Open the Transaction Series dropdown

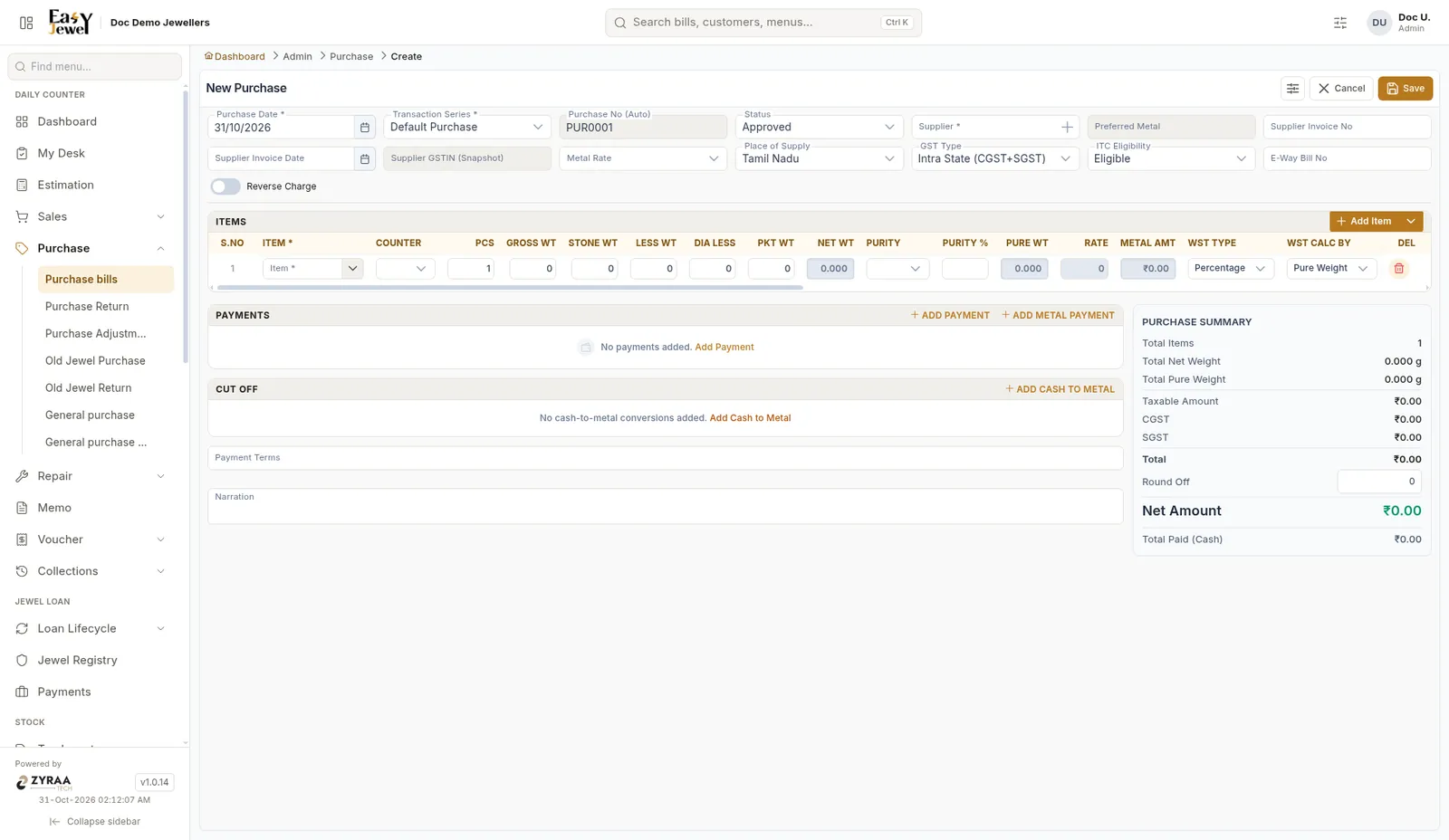tap(466, 128)
